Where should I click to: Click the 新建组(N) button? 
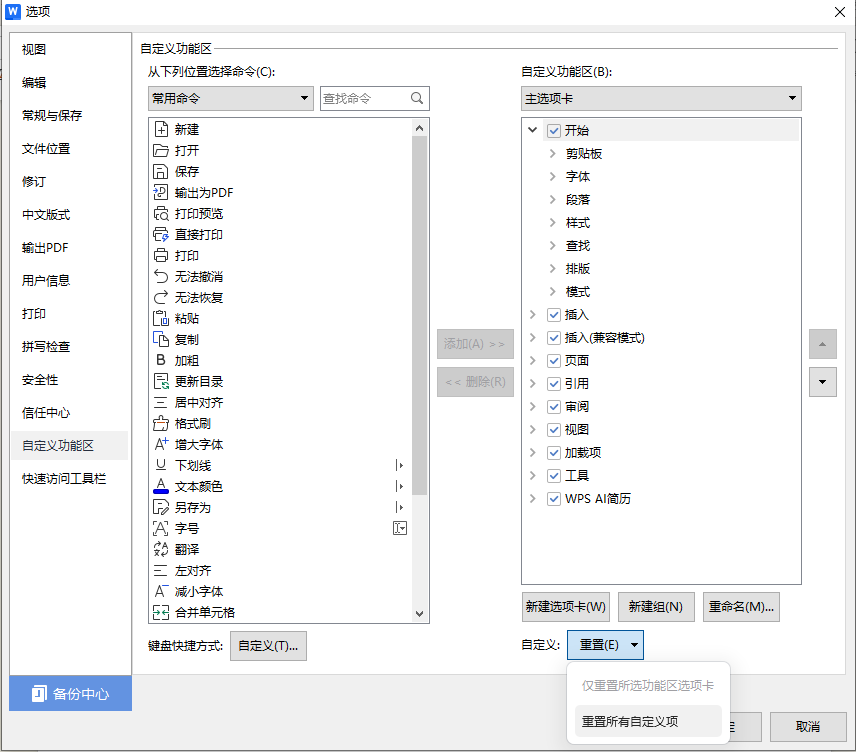[x=656, y=607]
